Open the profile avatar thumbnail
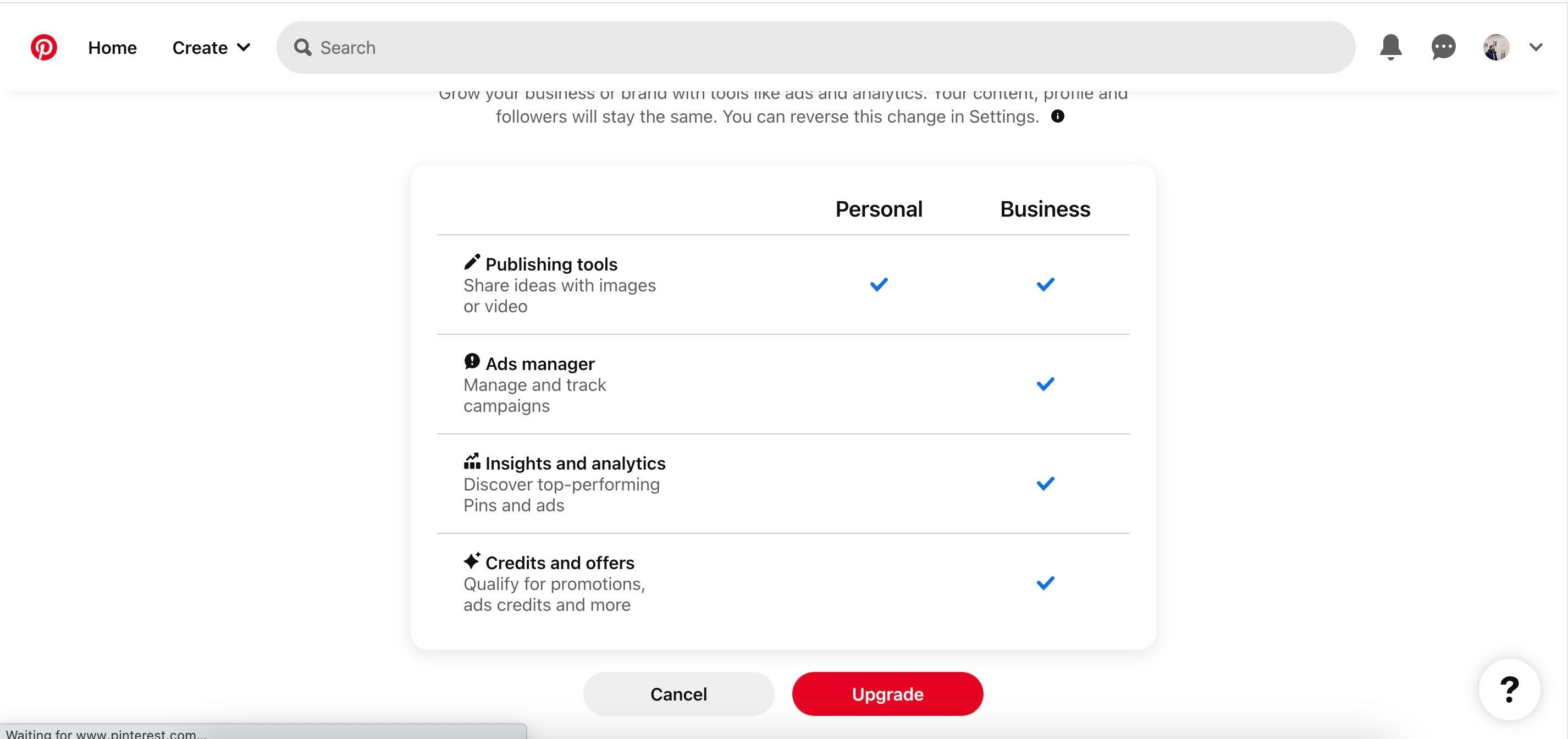 1496,47
